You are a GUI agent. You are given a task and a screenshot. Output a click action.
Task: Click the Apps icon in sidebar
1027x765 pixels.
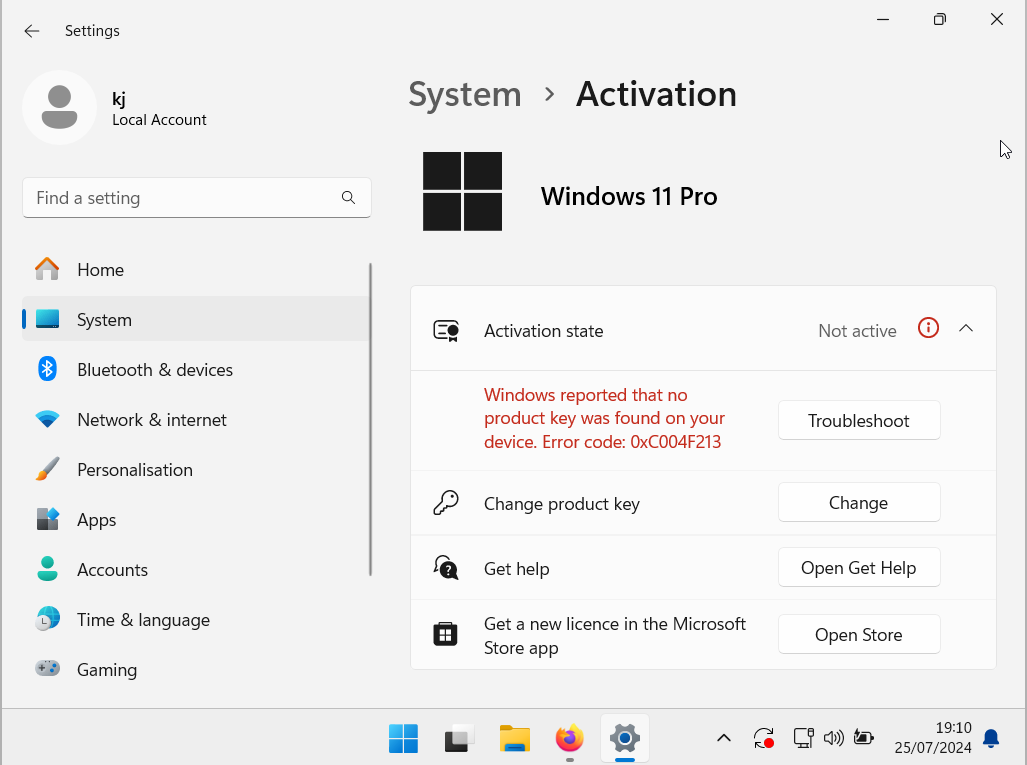point(47,519)
